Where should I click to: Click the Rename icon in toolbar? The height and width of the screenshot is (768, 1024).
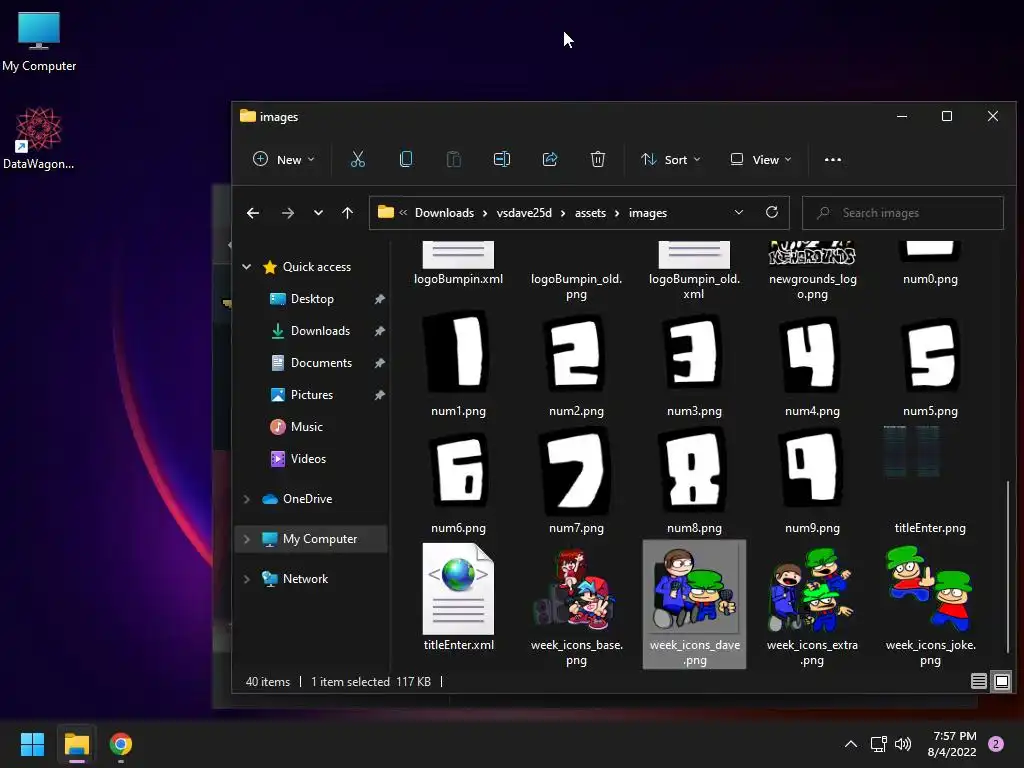502,159
